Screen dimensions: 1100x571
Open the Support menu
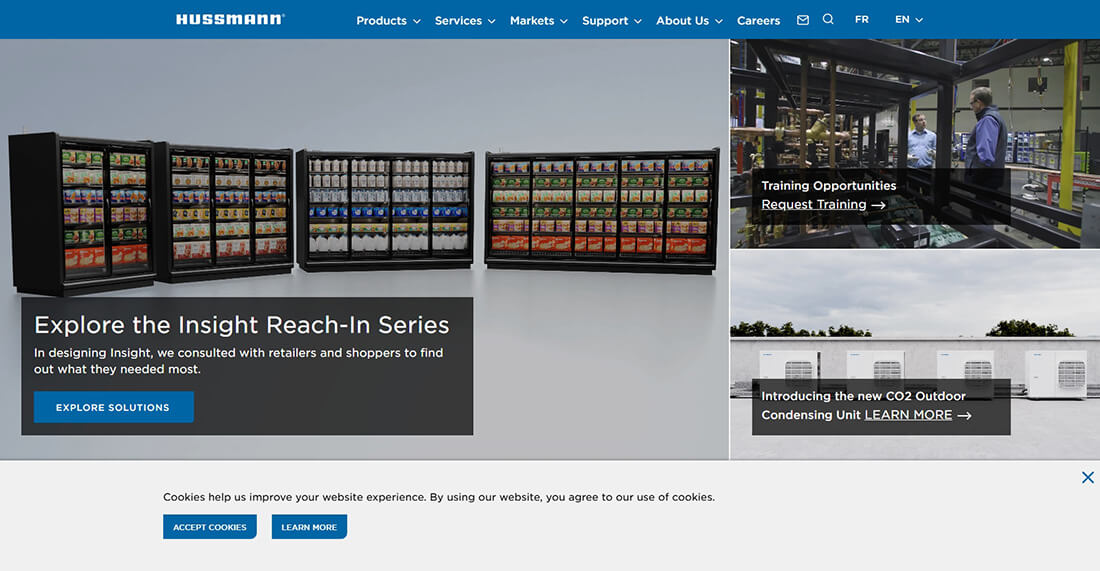pyautogui.click(x=611, y=20)
